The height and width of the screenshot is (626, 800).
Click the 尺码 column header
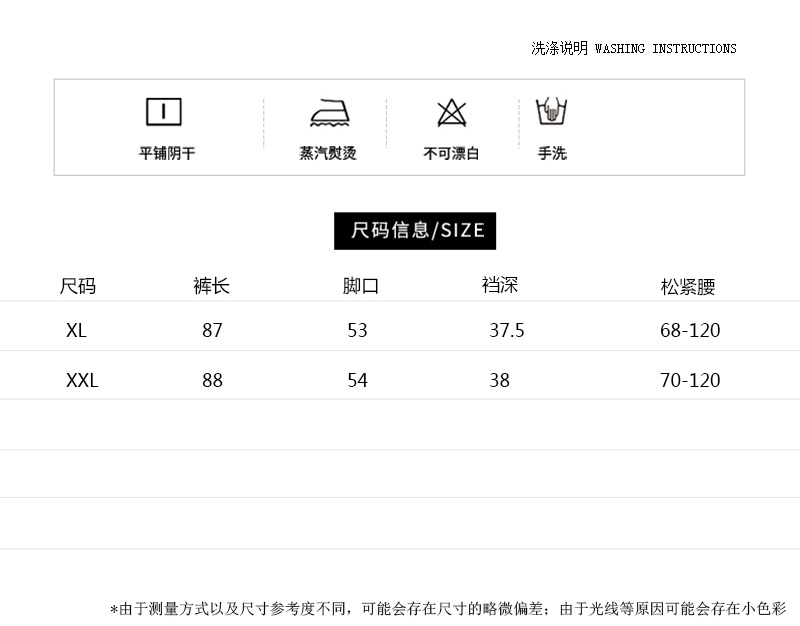78,286
